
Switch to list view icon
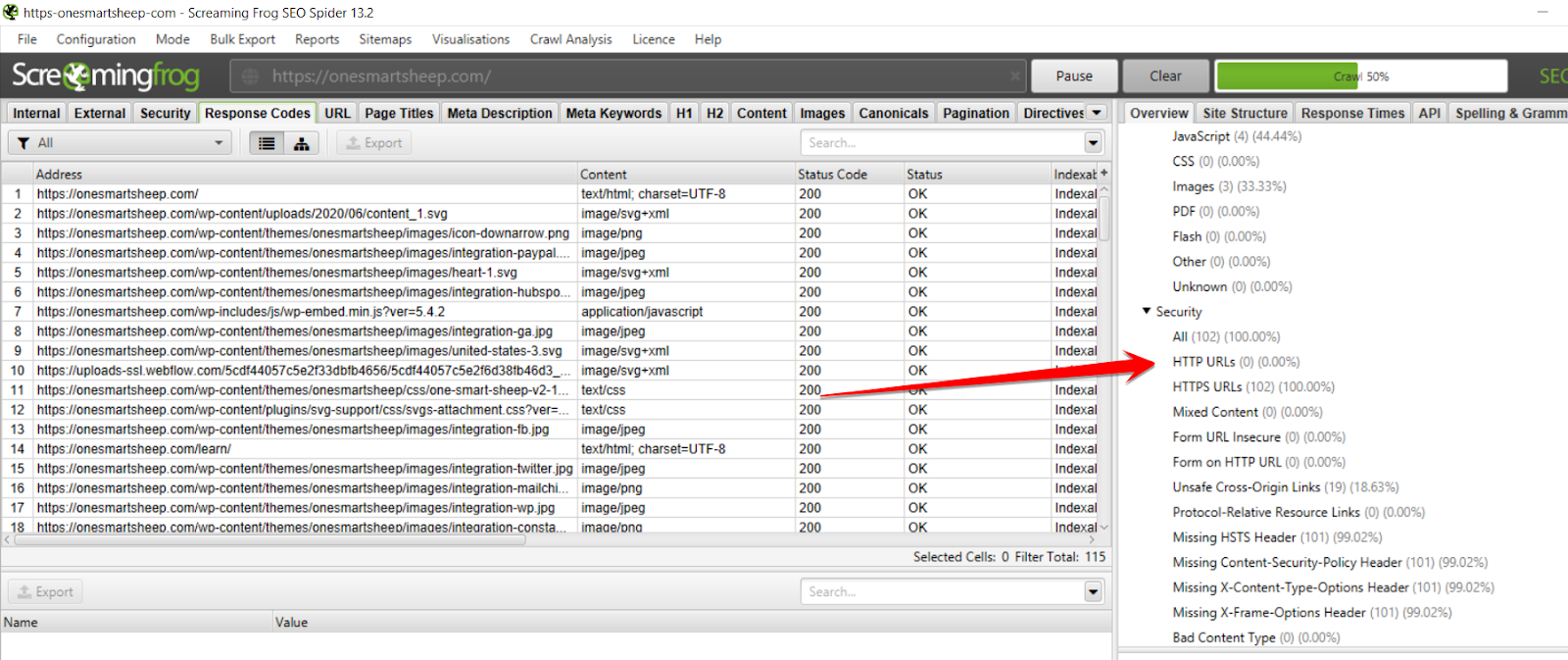pos(267,143)
